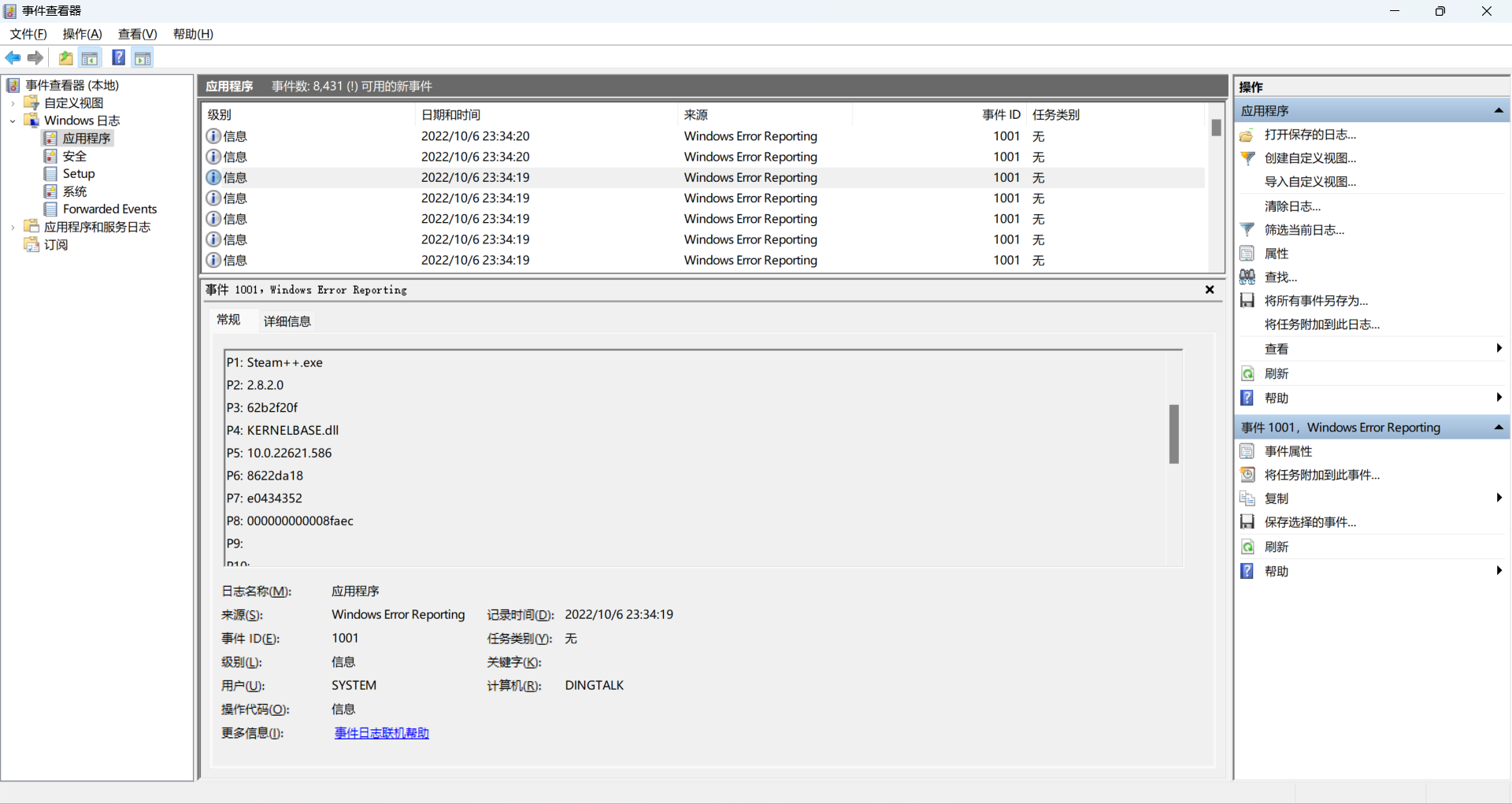Open log 属性 via properties icon
Screen dimensions: 1512x804
pyautogui.click(x=1248, y=253)
